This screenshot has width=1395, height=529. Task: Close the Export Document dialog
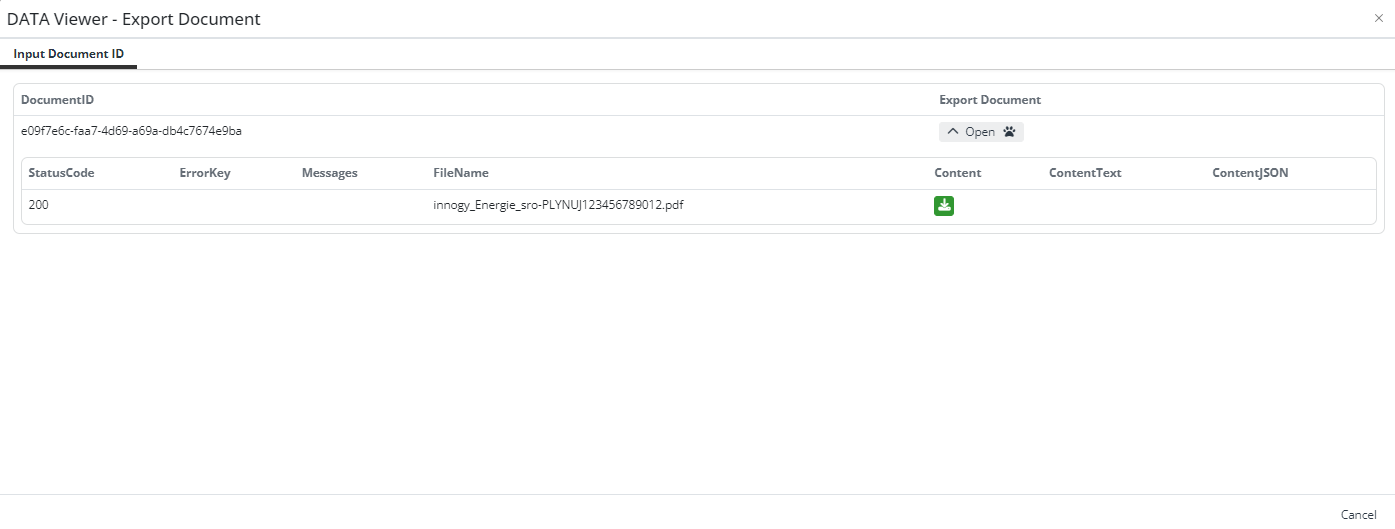[x=1379, y=18]
